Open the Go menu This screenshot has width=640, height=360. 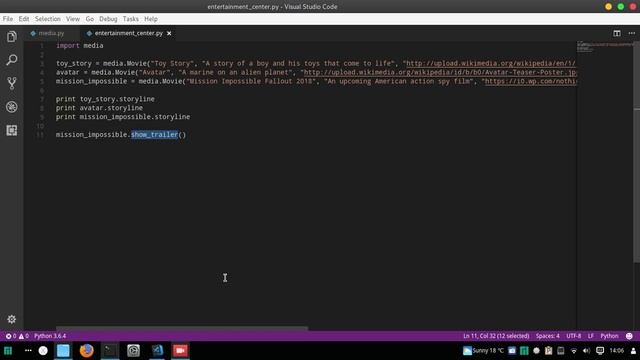[89, 19]
